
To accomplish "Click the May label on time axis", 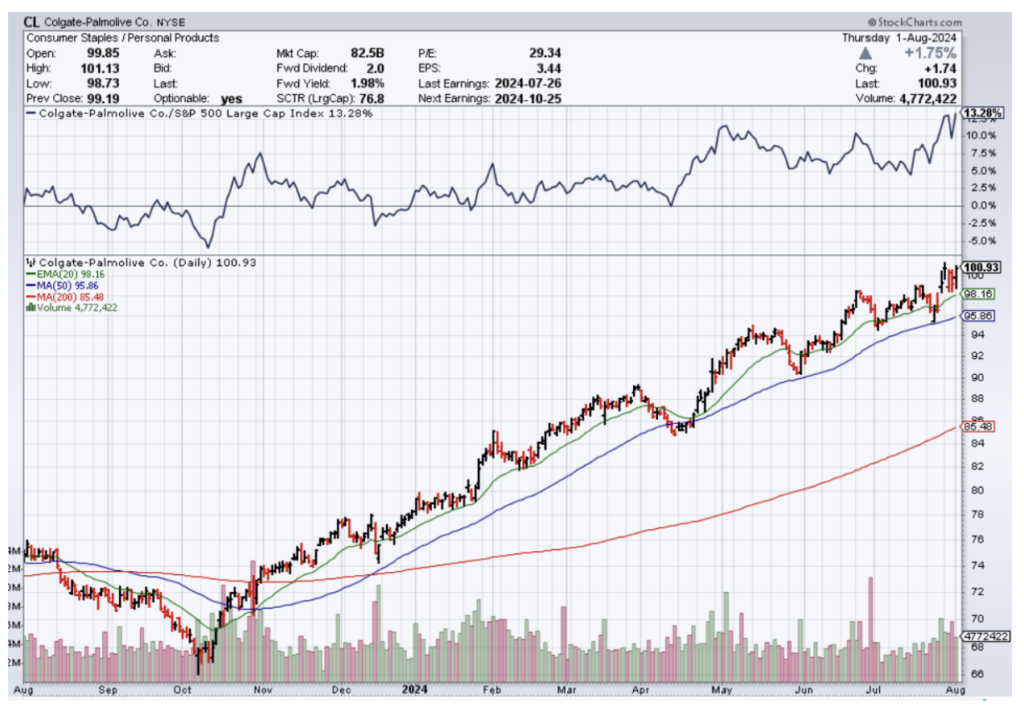I will coord(721,690).
